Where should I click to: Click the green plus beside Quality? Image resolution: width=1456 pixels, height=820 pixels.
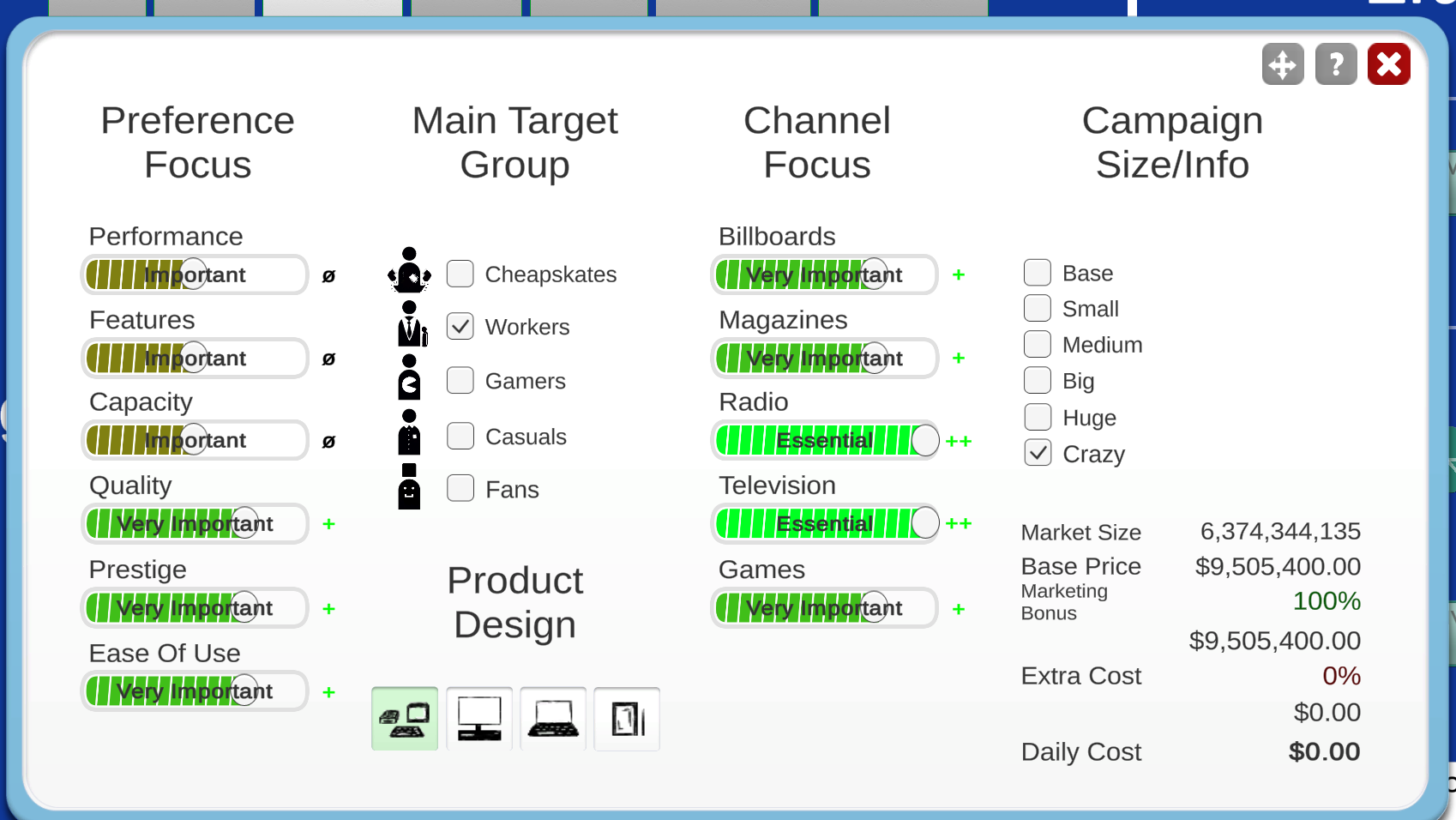[328, 523]
